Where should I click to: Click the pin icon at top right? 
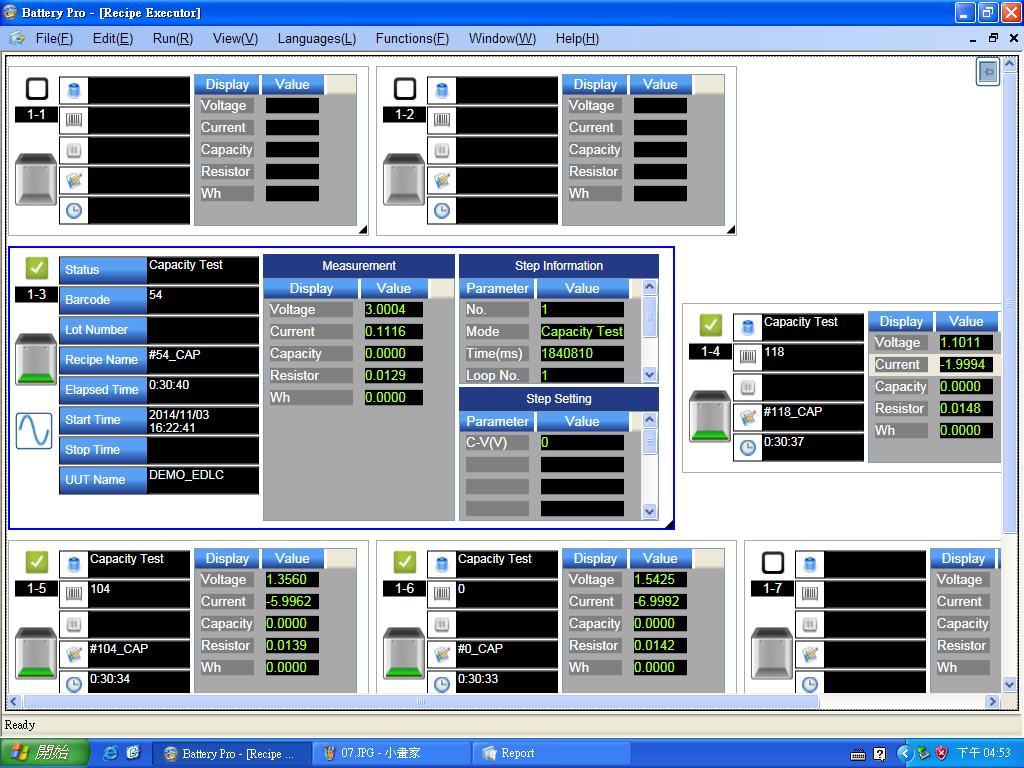tap(987, 72)
